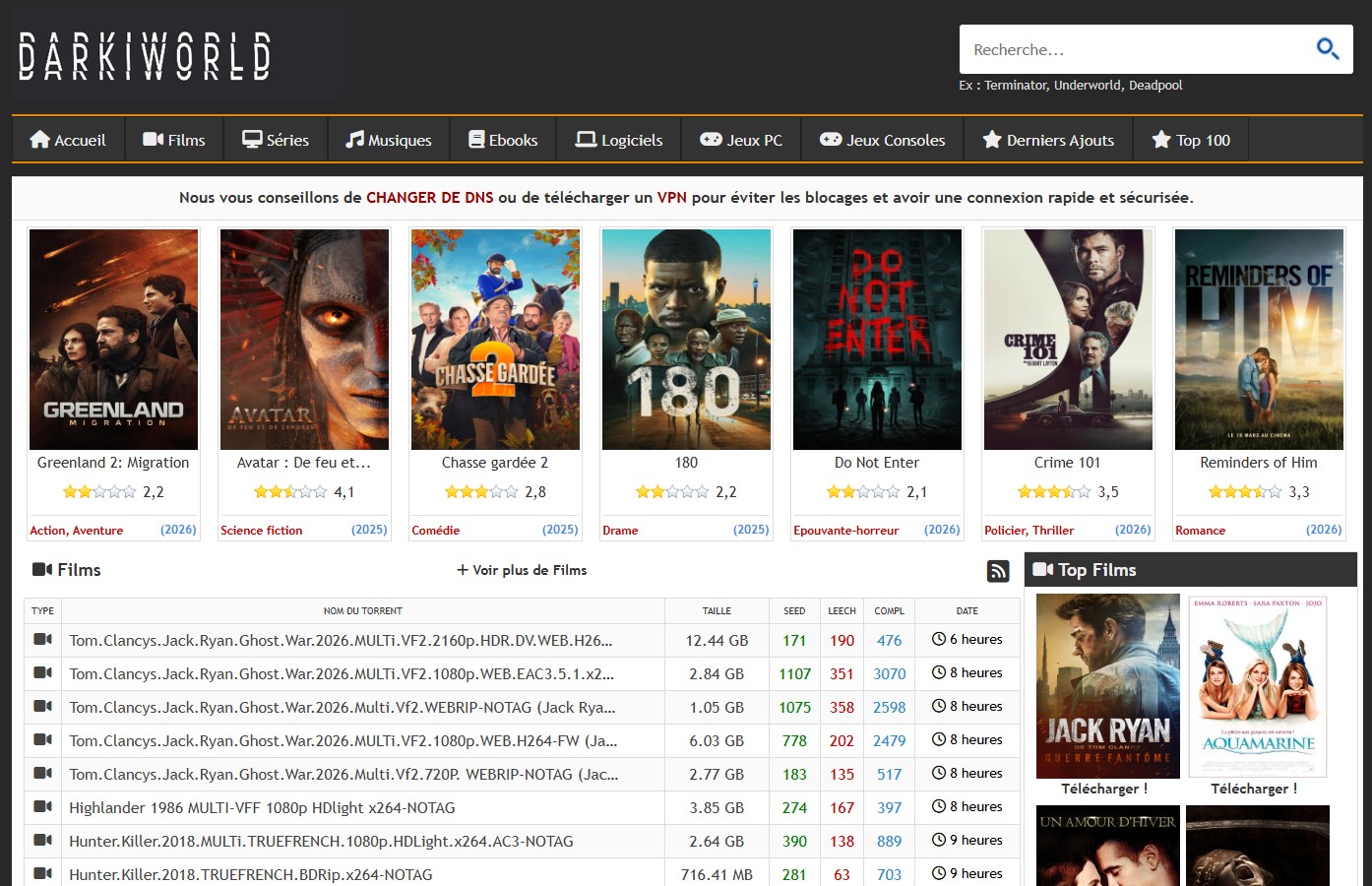
Task: Click the gamepad icon beside Jeux PC
Action: point(711,140)
